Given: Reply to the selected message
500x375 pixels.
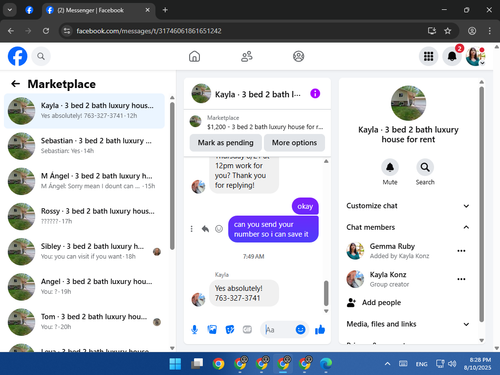Looking at the screenshot, I should [205, 229].
